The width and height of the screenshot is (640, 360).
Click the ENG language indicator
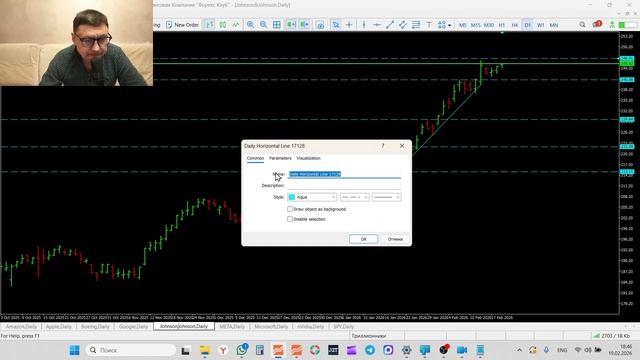(562, 350)
